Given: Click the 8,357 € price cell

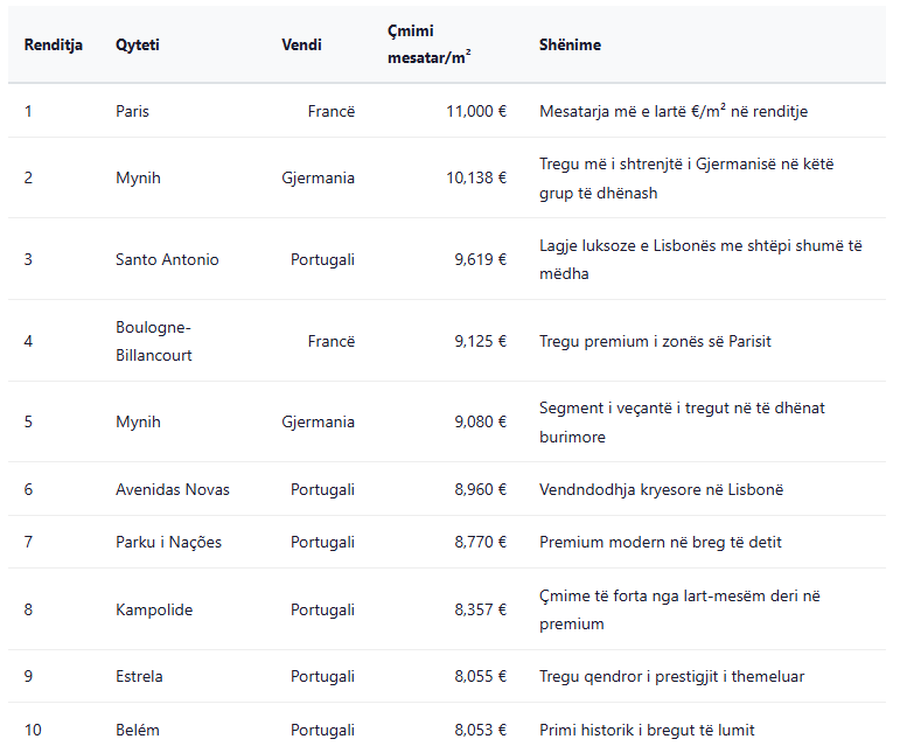Looking at the screenshot, I should (480, 610).
